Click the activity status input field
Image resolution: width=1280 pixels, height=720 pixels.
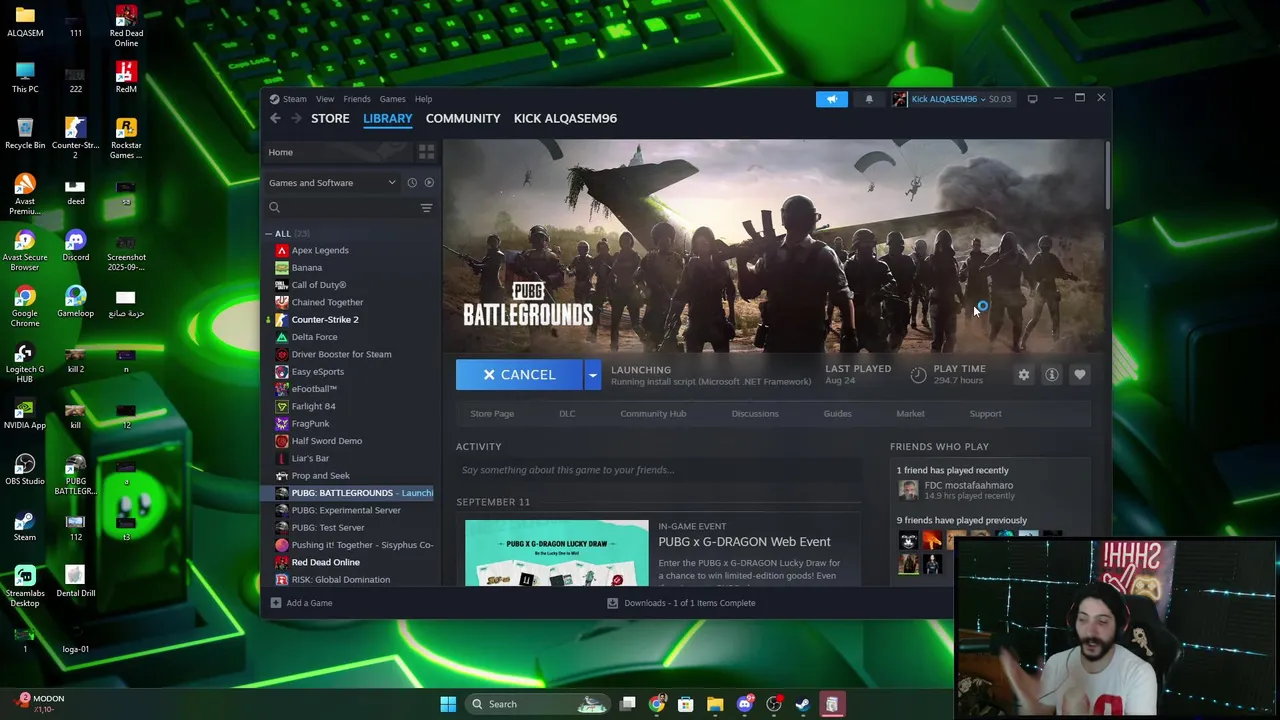point(658,470)
